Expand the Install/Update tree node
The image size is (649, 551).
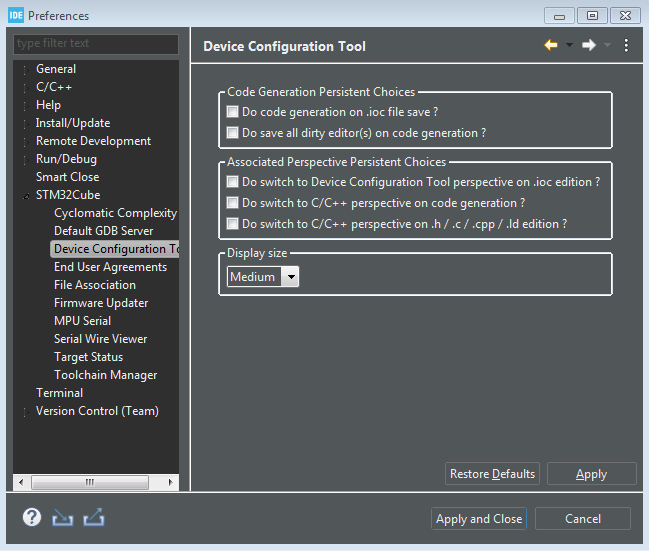click(x=26, y=124)
